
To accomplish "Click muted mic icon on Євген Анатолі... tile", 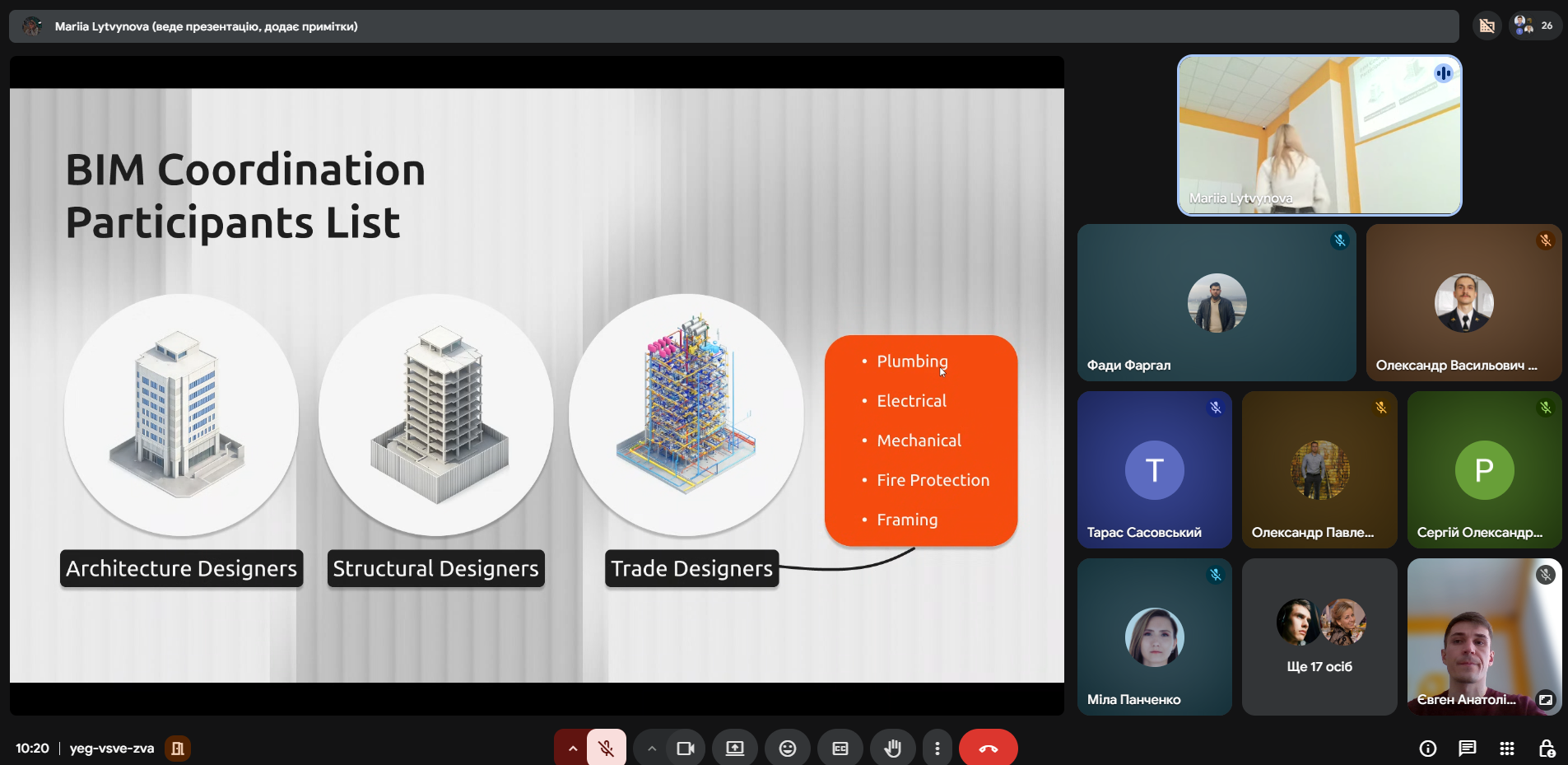I will [x=1546, y=575].
